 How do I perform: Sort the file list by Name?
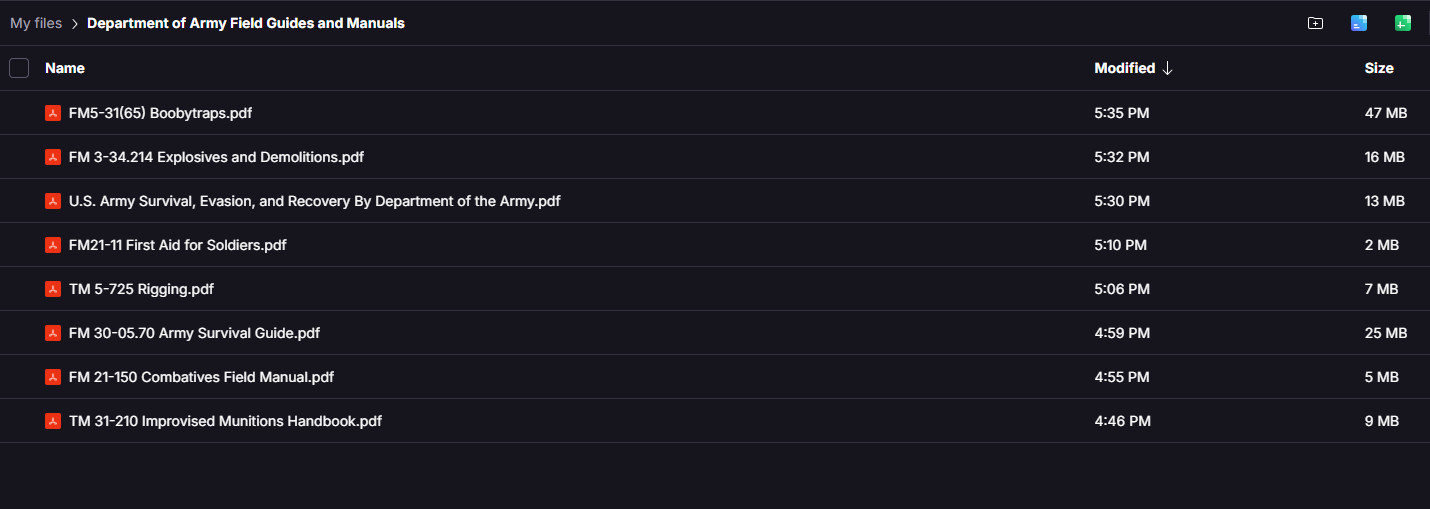65,68
